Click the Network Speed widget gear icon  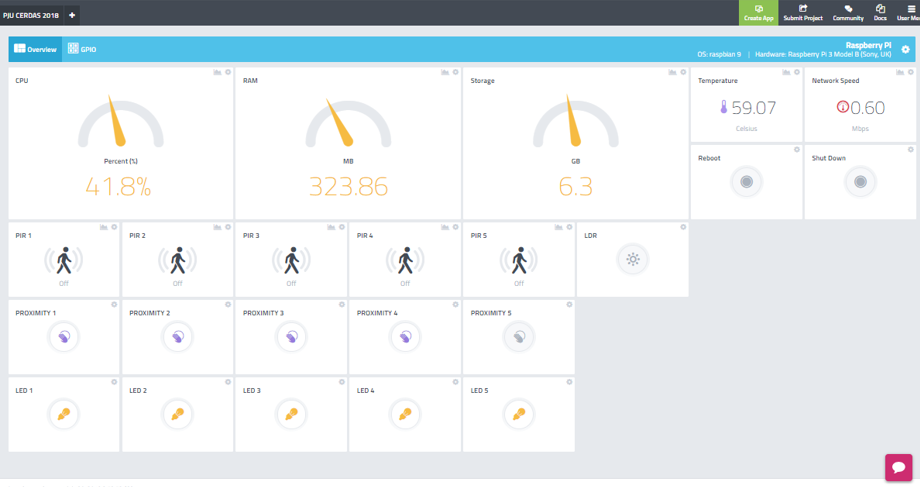[911, 72]
